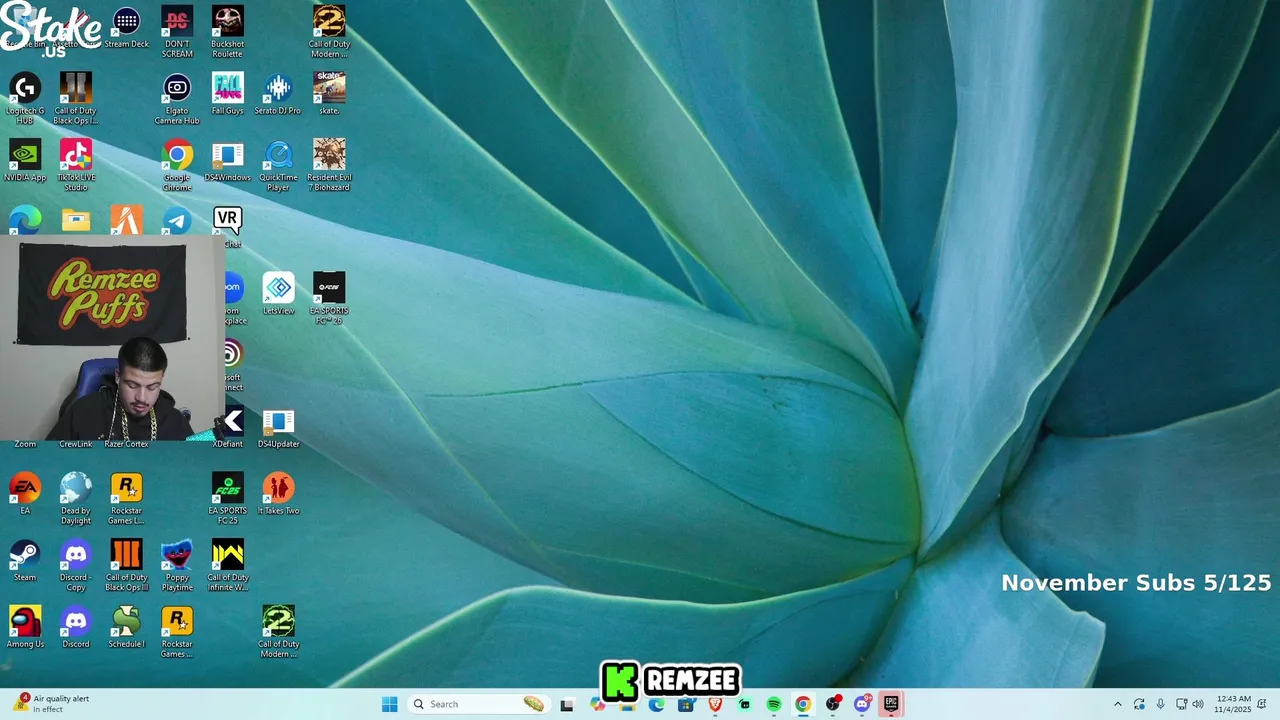The width and height of the screenshot is (1280, 720).
Task: Launch DON'T SCREAM from the desktop
Action: (177, 32)
